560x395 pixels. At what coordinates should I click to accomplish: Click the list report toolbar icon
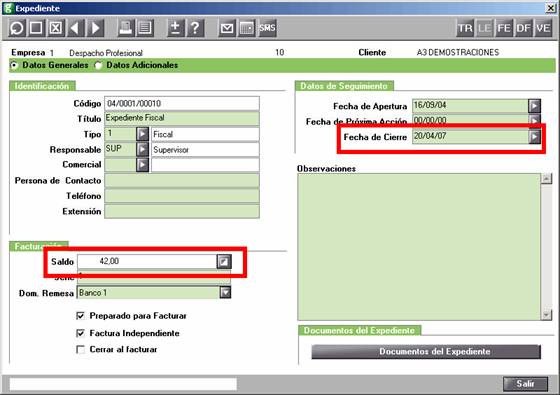pos(145,28)
